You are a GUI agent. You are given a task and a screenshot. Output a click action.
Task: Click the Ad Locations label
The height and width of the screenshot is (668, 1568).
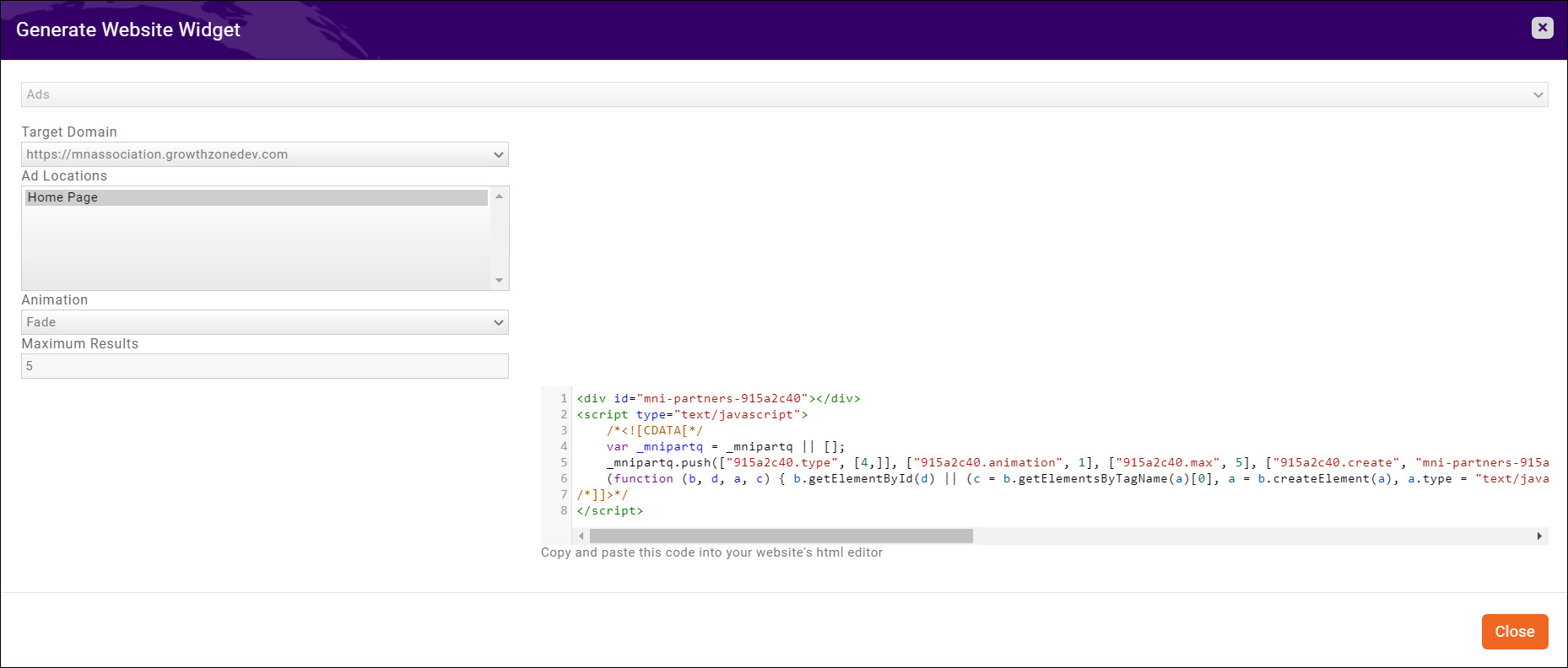click(64, 175)
